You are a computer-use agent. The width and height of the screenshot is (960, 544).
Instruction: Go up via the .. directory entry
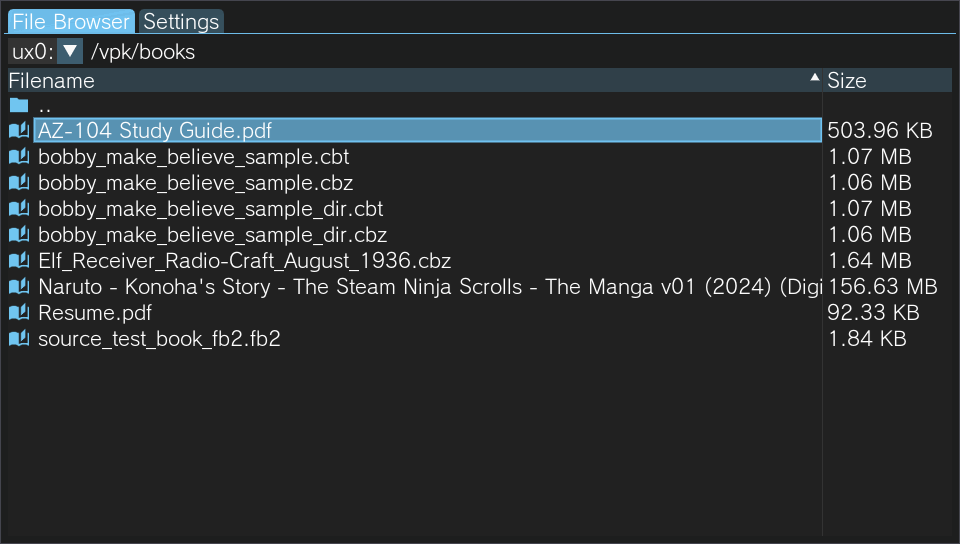coord(44,105)
